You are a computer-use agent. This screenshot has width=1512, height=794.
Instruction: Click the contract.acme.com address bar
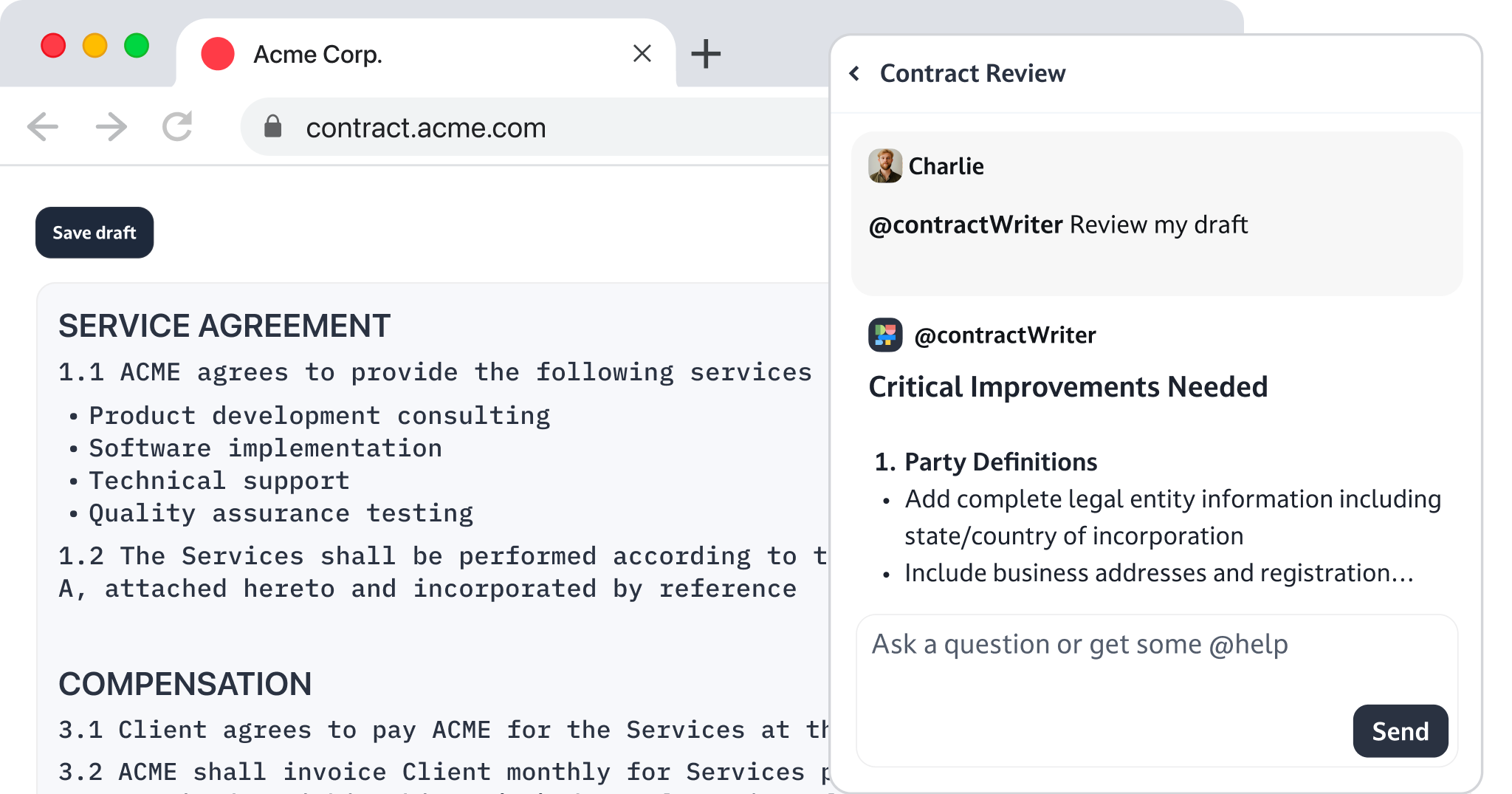[x=517, y=128]
